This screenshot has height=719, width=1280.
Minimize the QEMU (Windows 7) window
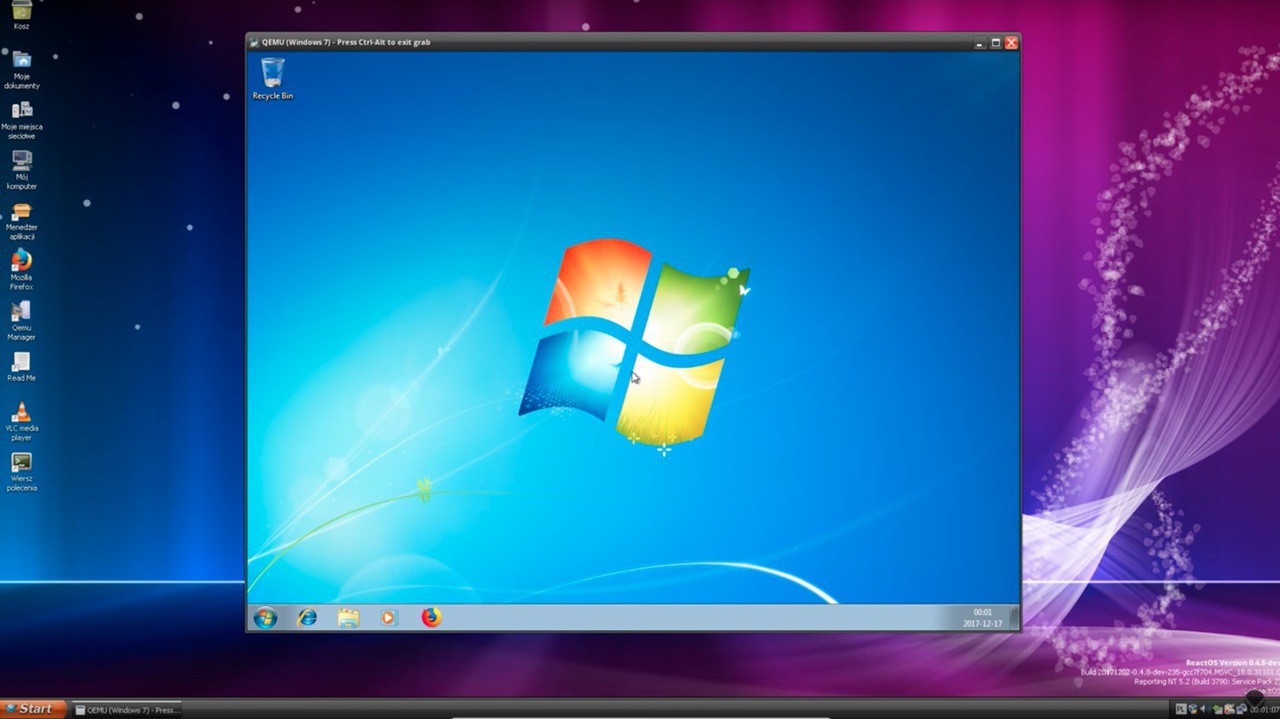coord(980,43)
